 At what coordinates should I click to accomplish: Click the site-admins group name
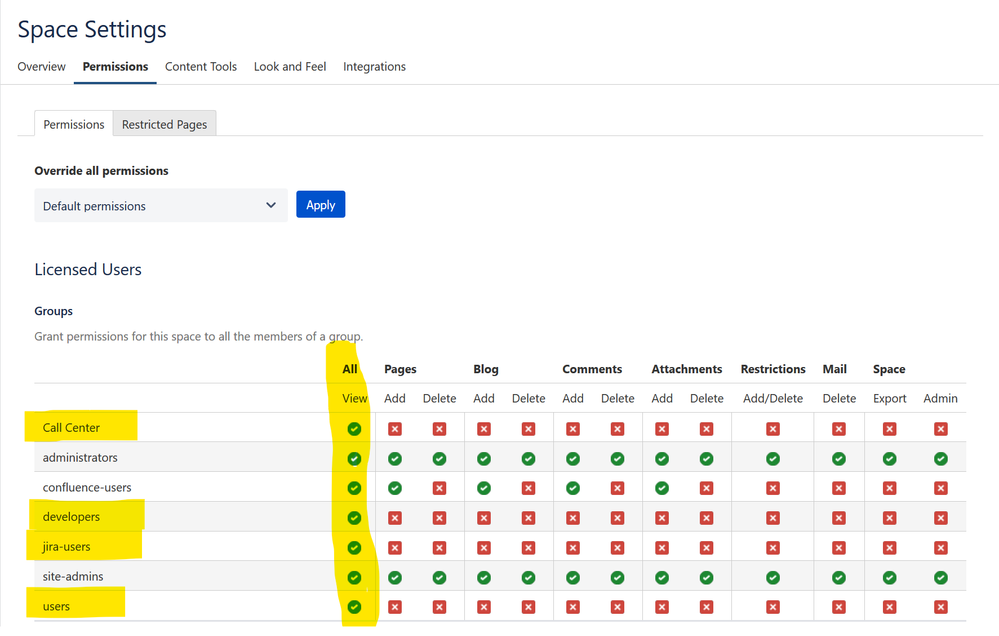[x=73, y=576]
